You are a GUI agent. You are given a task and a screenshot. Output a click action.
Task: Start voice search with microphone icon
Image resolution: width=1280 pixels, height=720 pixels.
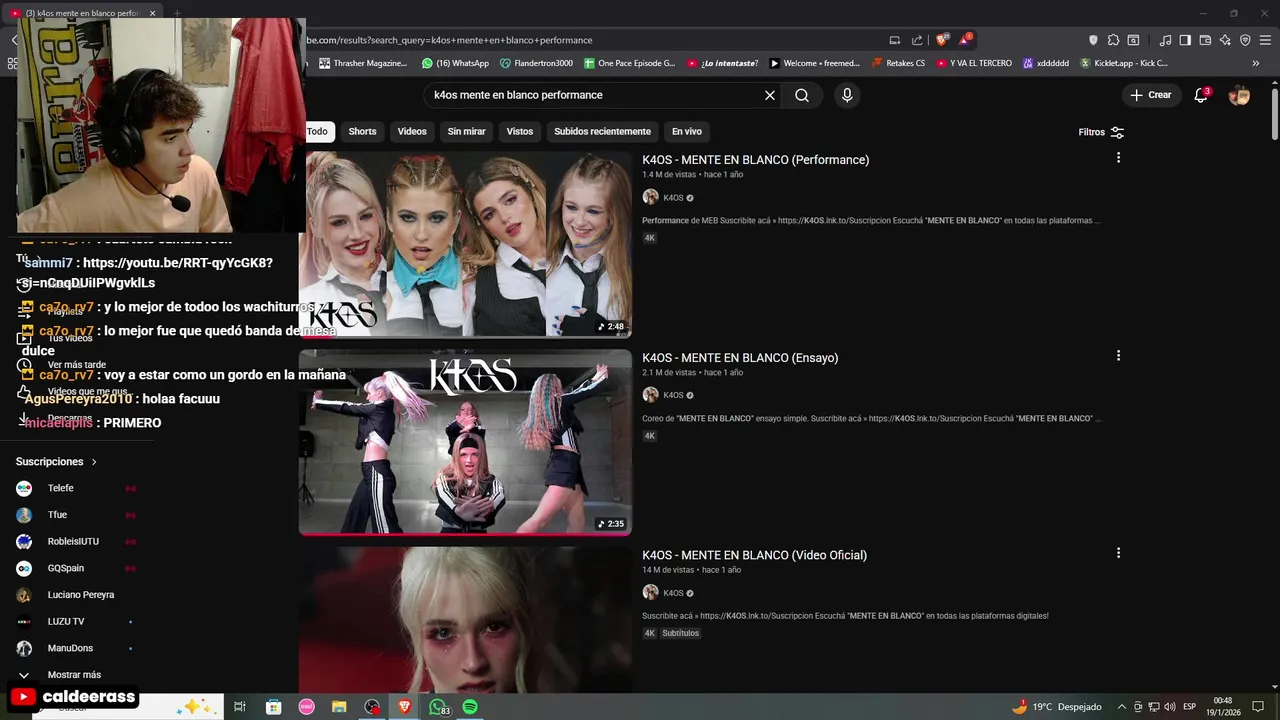[x=847, y=95]
